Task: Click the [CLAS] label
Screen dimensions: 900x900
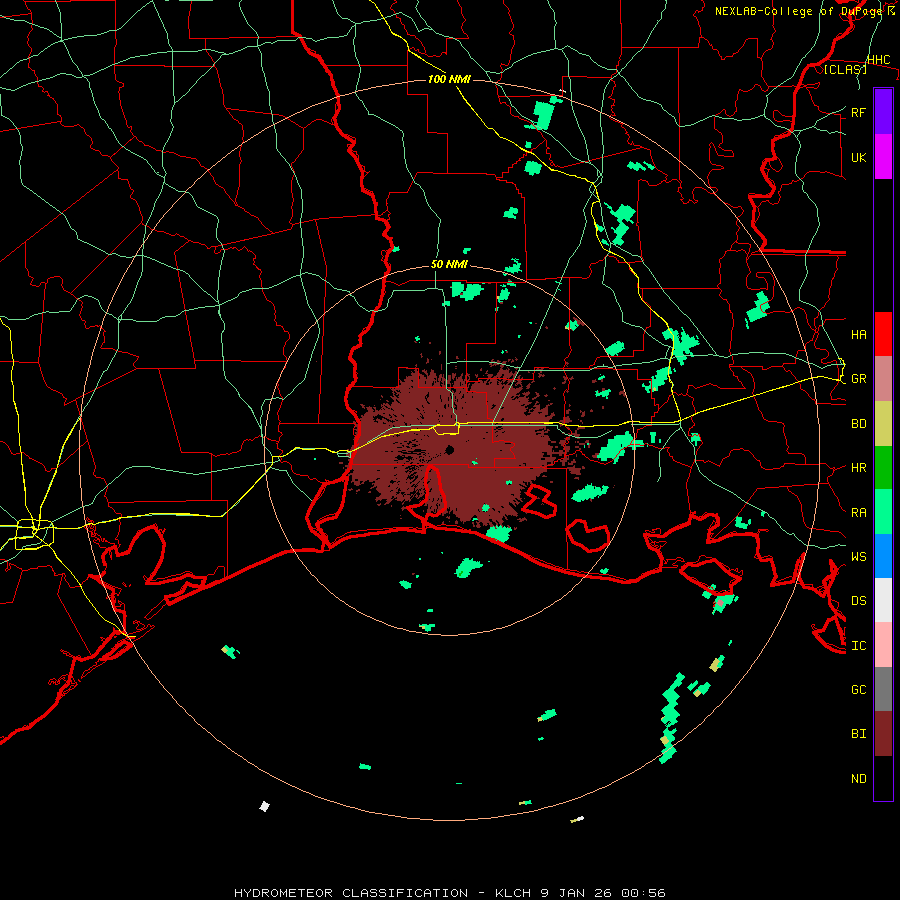Action: coord(845,69)
